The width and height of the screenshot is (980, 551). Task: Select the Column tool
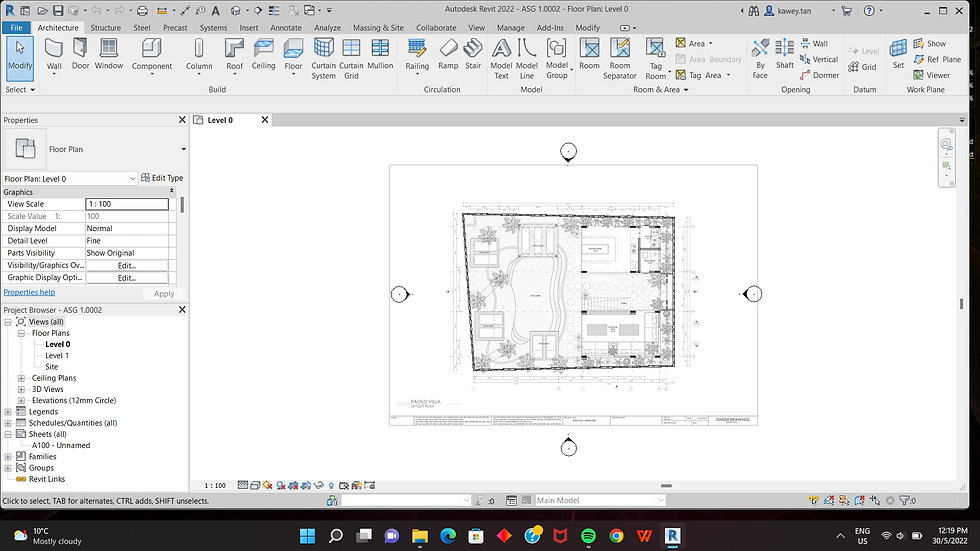pyautogui.click(x=199, y=55)
